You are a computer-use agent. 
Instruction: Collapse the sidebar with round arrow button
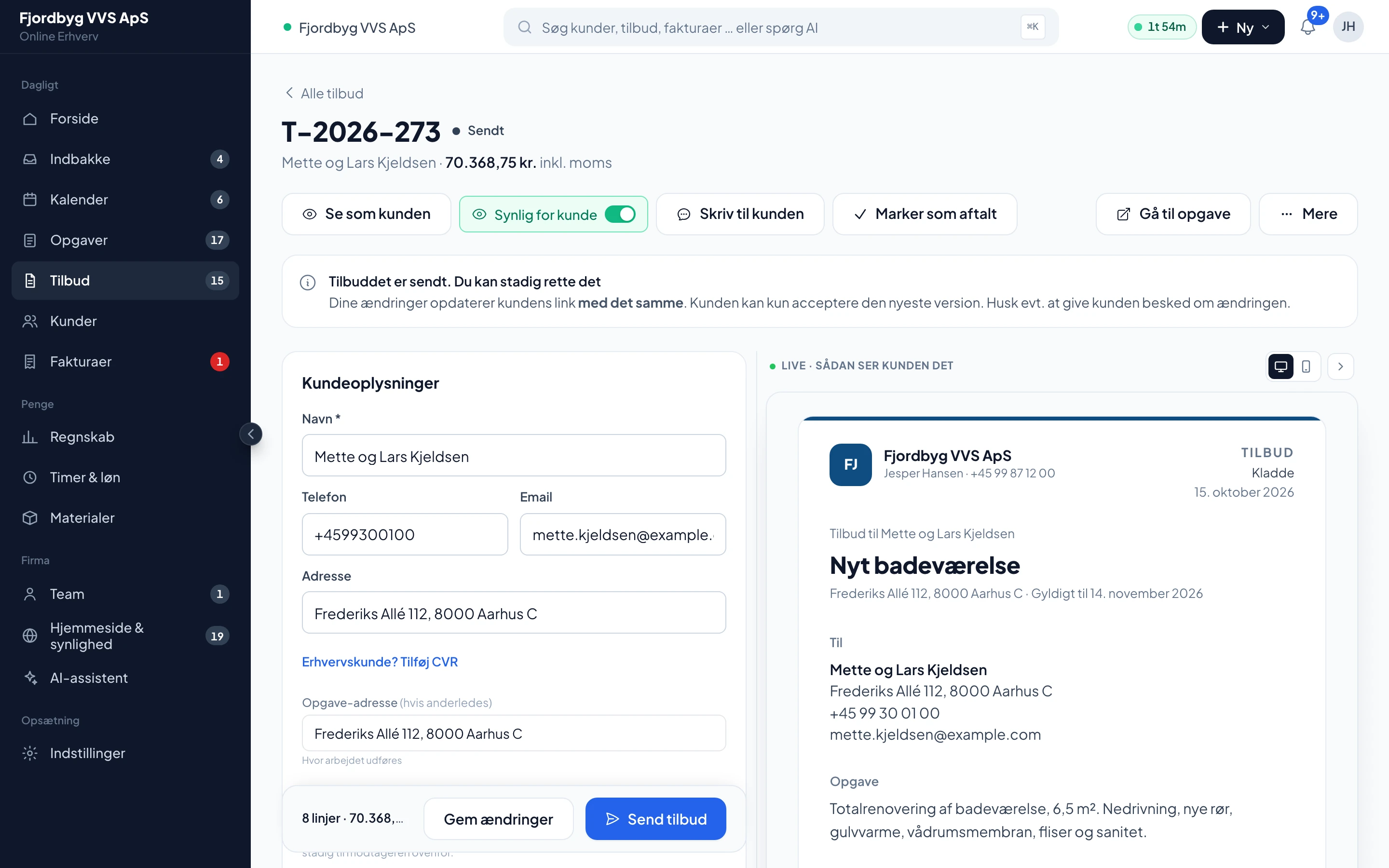coord(251,434)
